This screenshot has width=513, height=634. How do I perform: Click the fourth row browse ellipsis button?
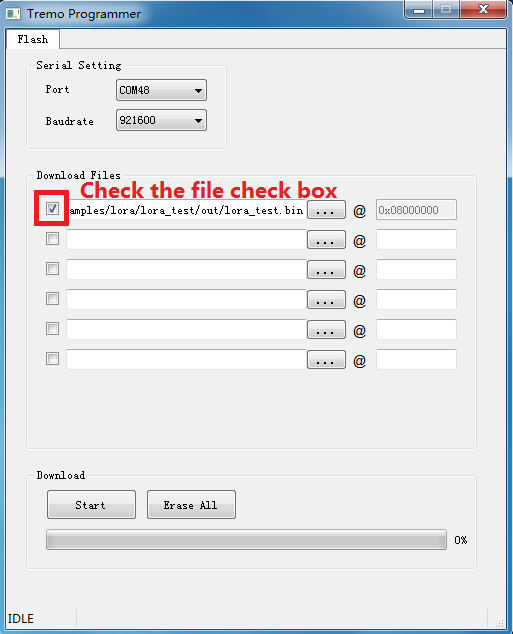click(326, 300)
